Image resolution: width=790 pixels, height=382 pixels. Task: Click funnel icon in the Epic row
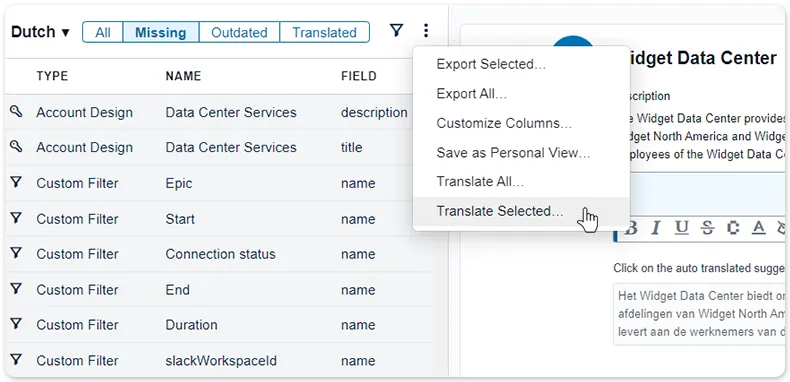click(x=16, y=182)
